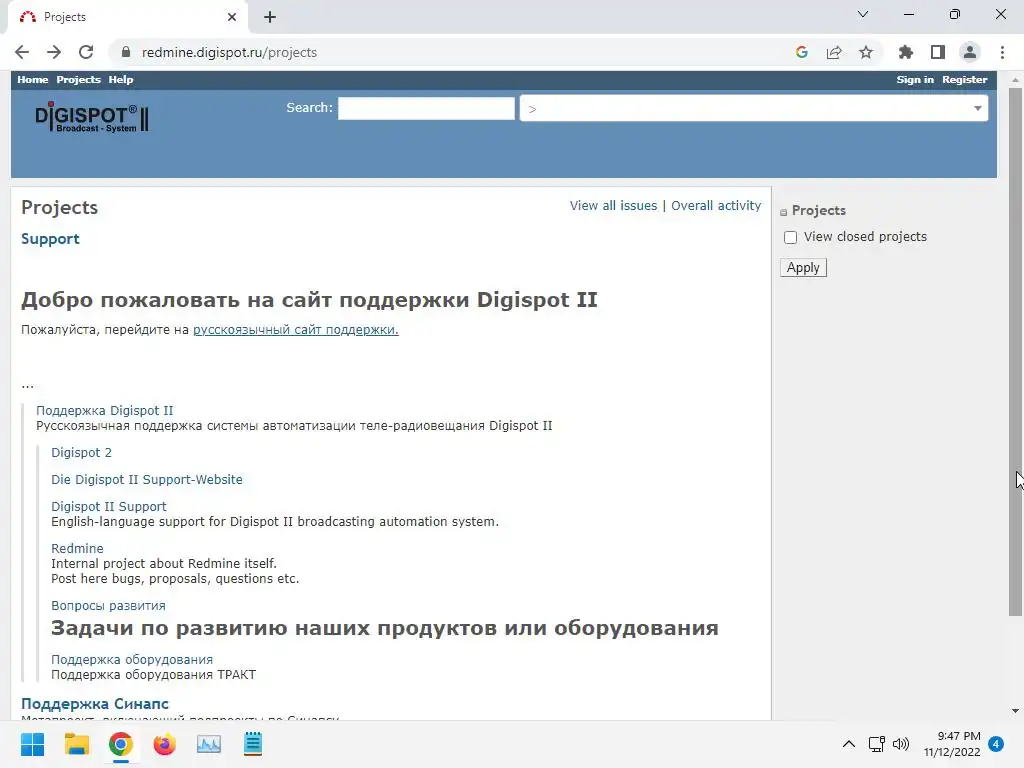The height and width of the screenshot is (768, 1024).
Task: View site info via the lock icon
Action: pos(126,52)
